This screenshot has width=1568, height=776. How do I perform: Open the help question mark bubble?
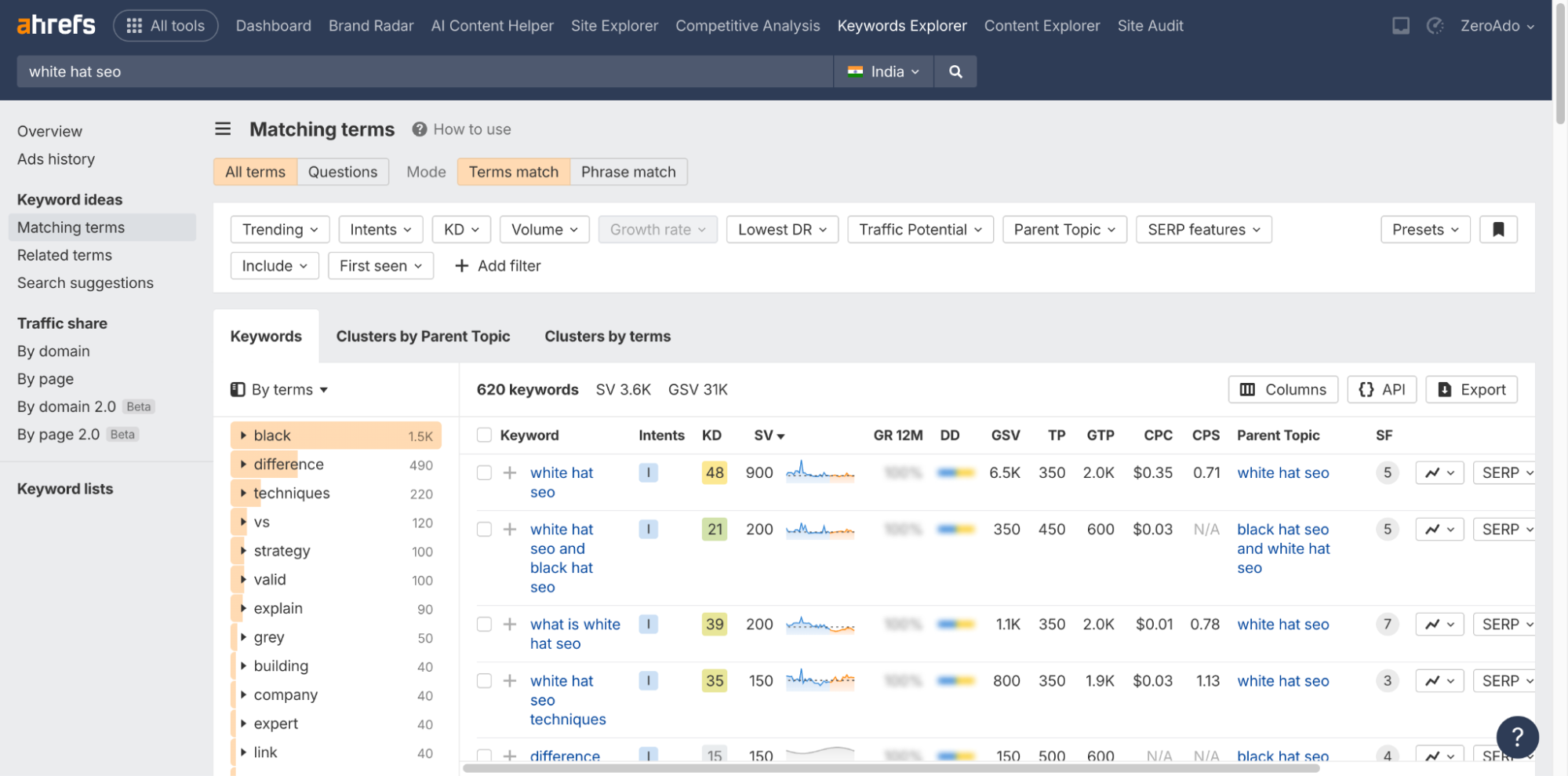click(1517, 737)
